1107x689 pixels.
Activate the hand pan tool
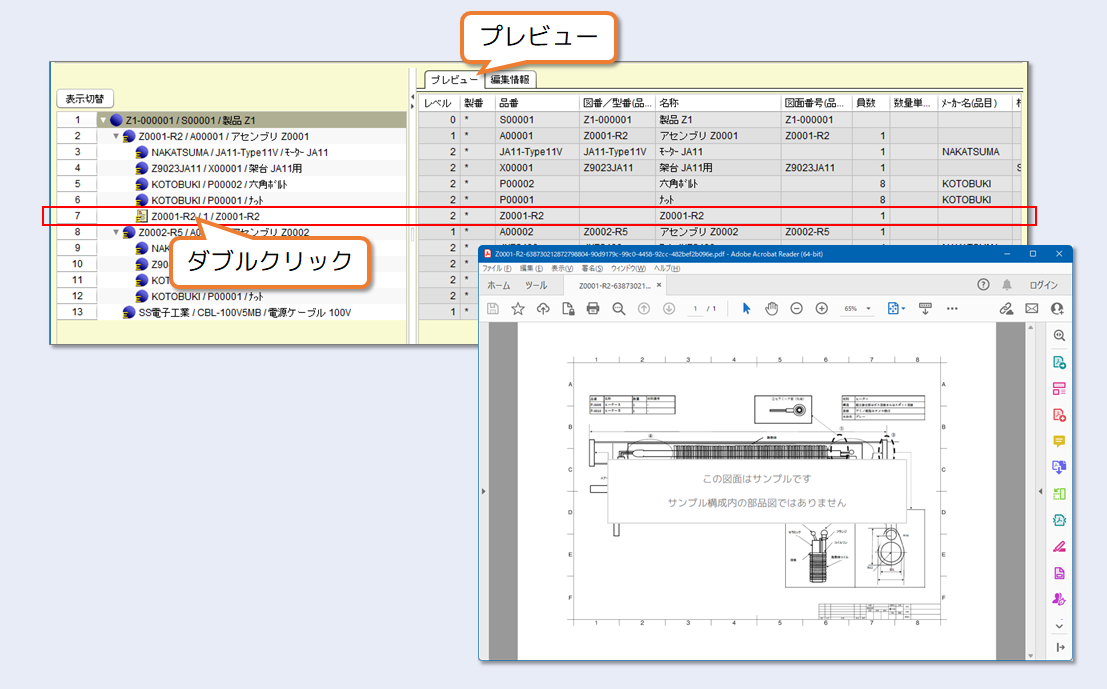772,308
